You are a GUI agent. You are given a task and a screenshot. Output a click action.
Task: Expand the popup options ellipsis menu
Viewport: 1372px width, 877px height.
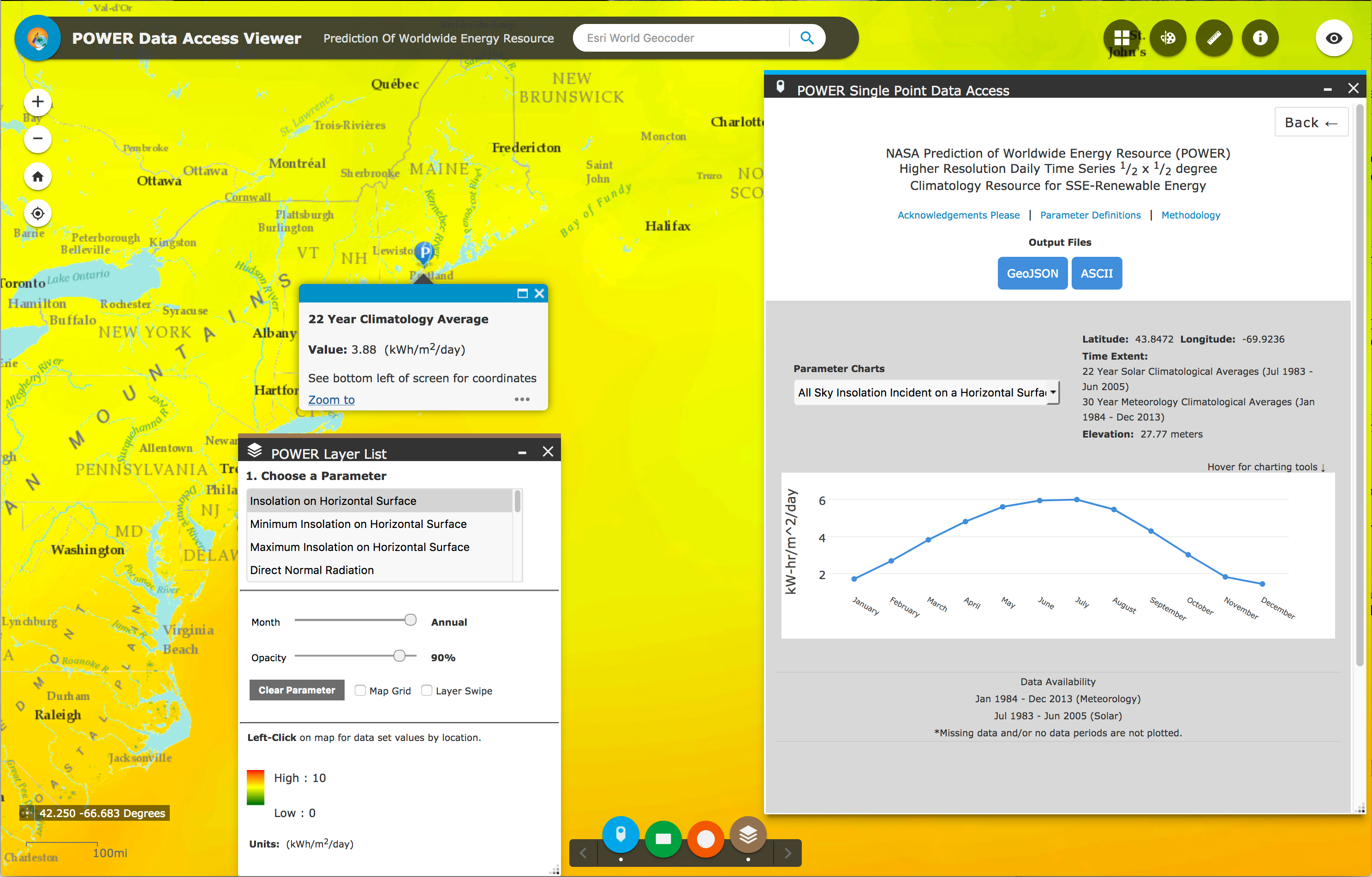coord(522,399)
